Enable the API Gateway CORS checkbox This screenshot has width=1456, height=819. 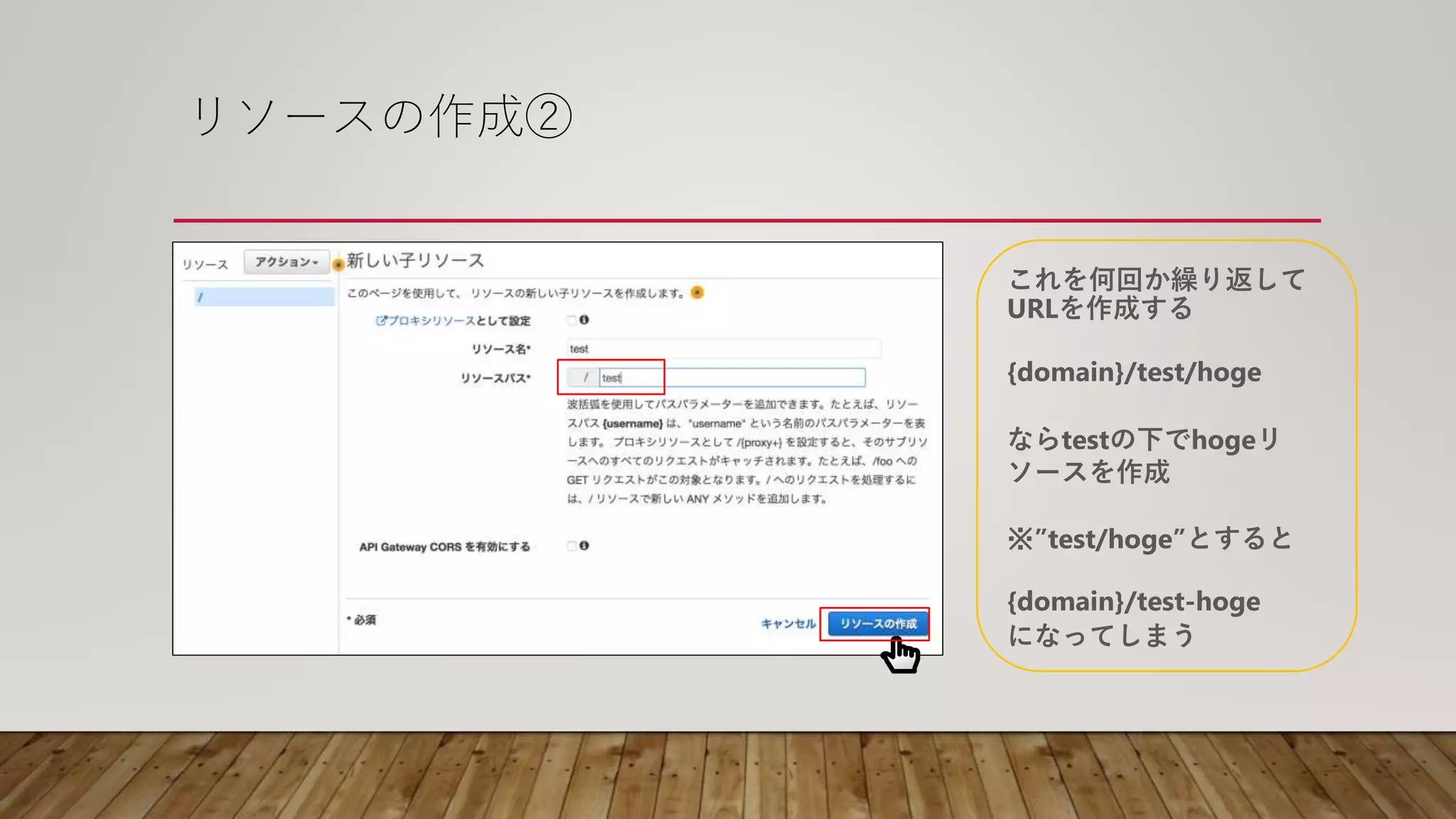tap(571, 546)
